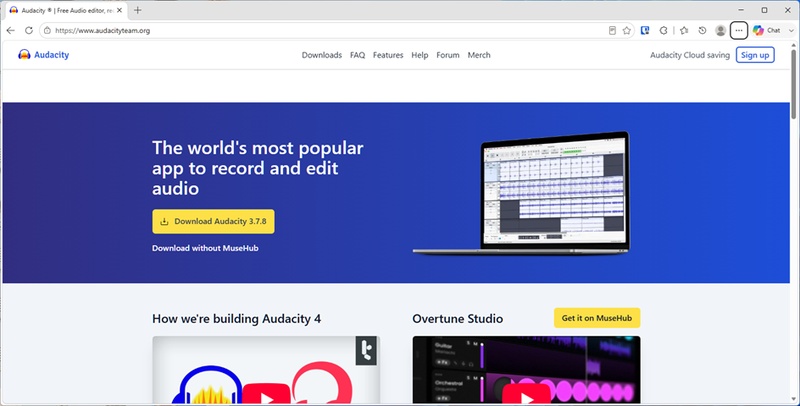Click Download Audacity 3.7.8 button
Image resolution: width=800 pixels, height=406 pixels.
tap(213, 221)
